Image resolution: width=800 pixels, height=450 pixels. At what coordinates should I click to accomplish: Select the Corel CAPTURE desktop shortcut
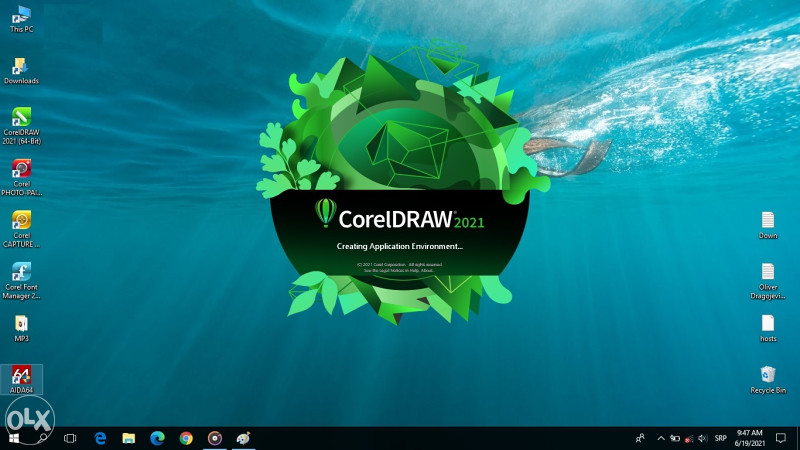[x=21, y=229]
